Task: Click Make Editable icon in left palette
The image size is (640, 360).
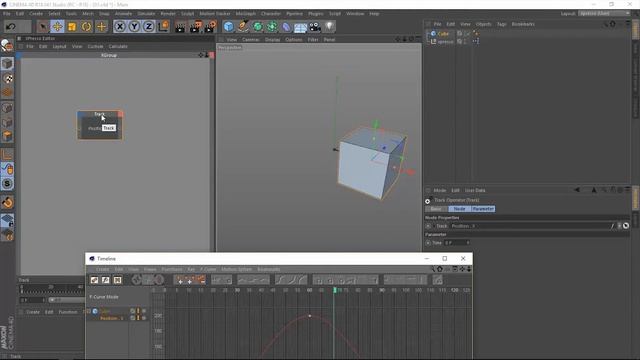Action: [x=7, y=45]
